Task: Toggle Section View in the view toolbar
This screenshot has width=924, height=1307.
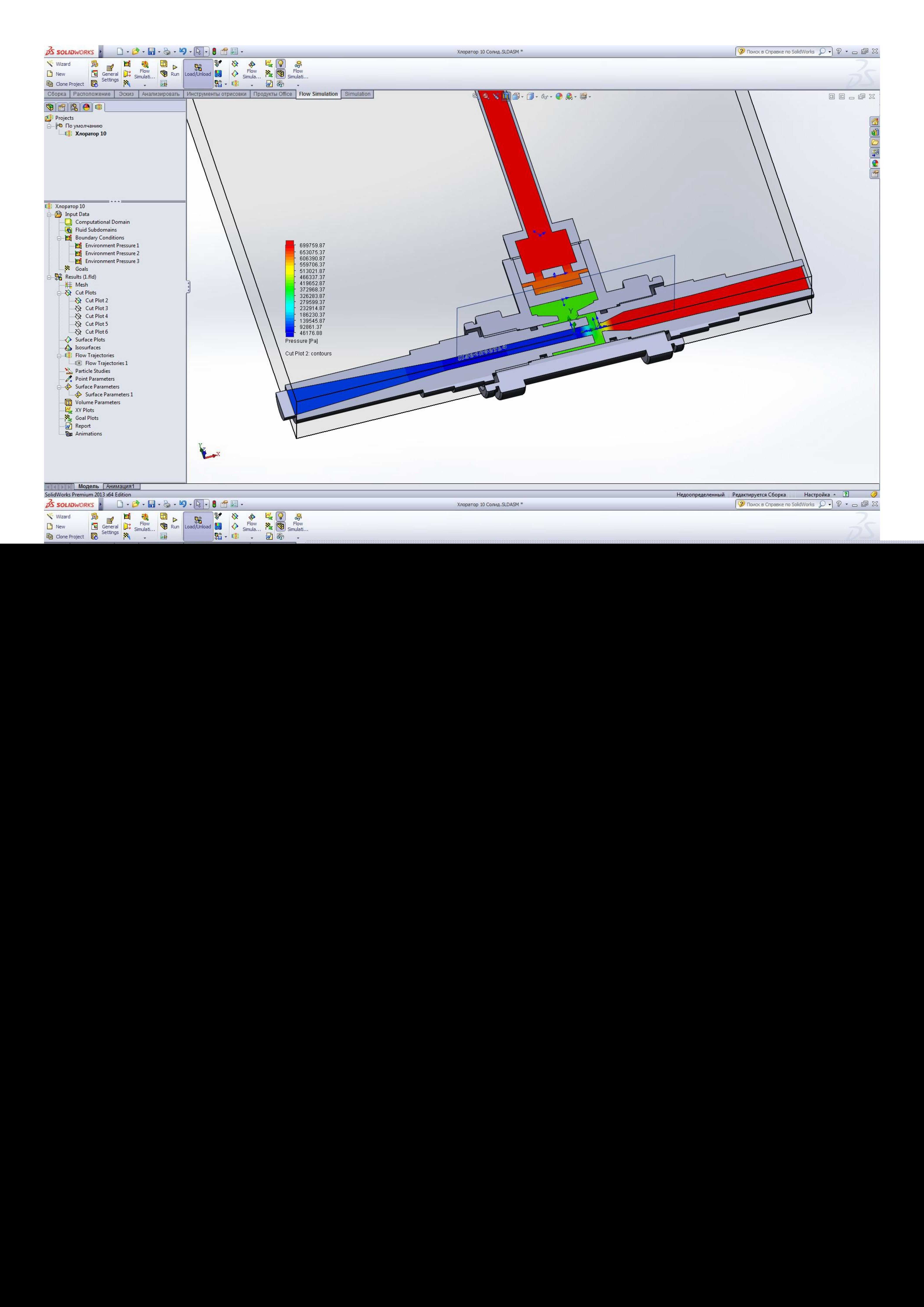Action: [x=506, y=96]
